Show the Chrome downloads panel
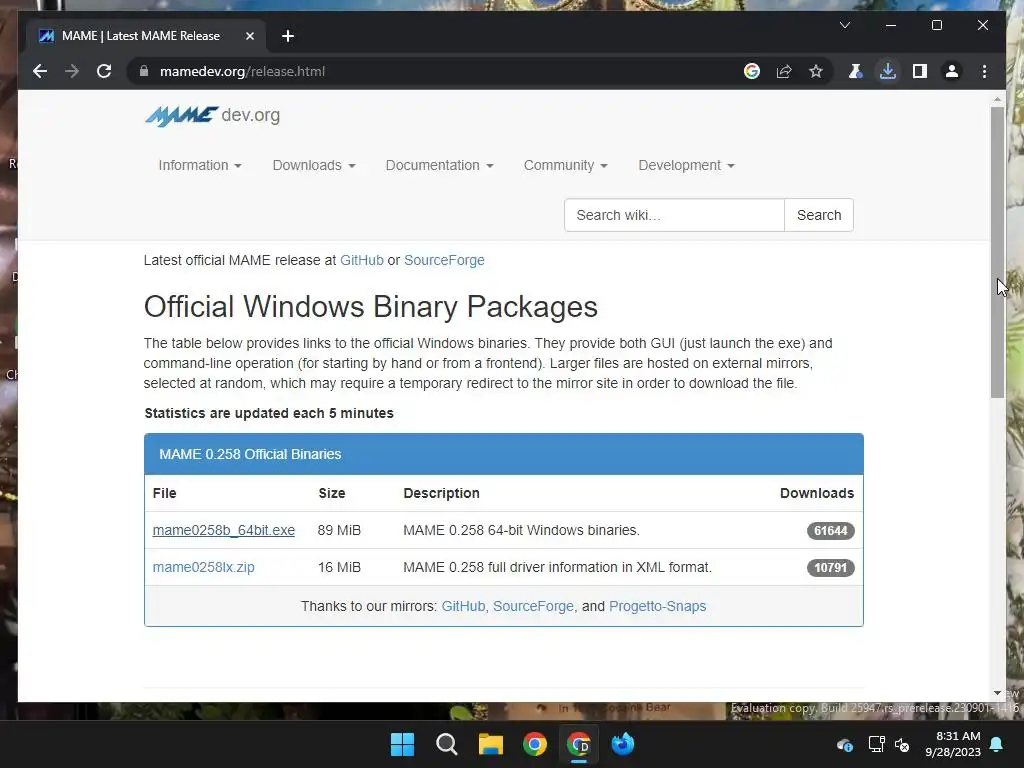Screen dimensions: 1024x768 click(x=888, y=71)
